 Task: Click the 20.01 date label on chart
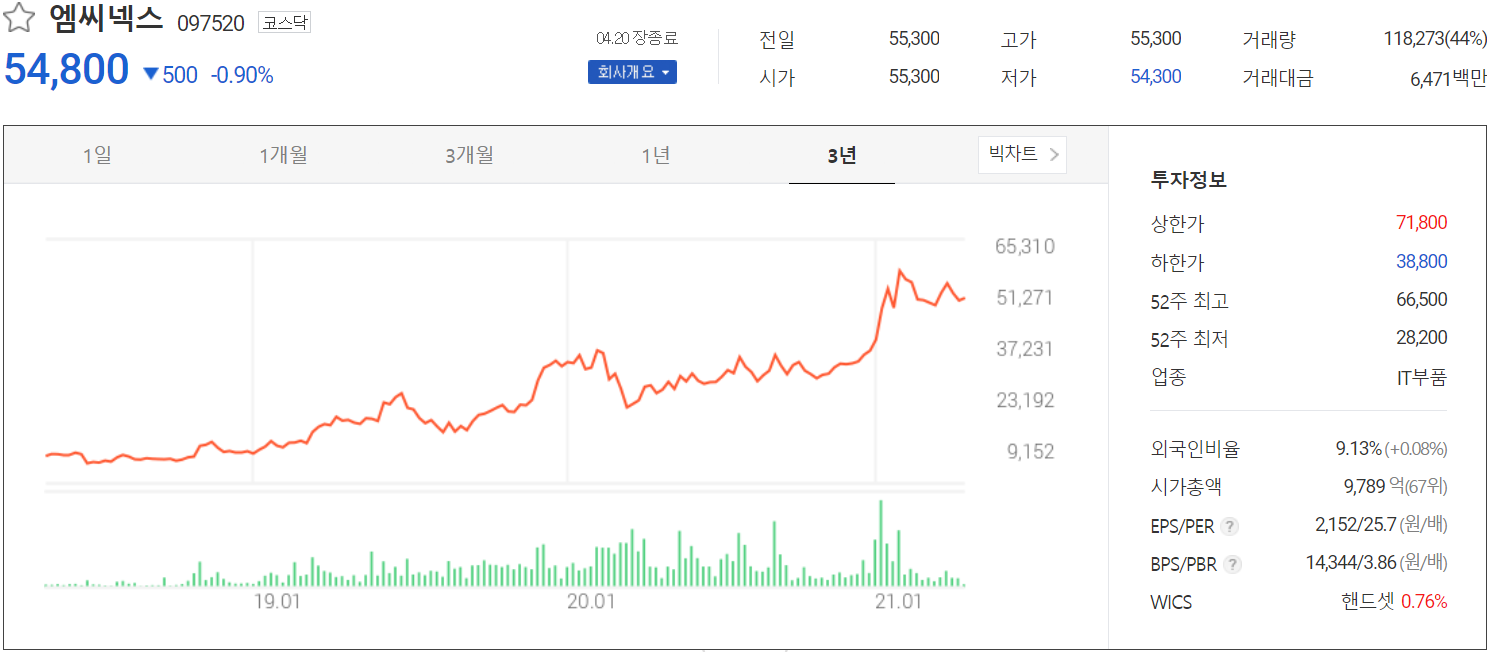coord(590,601)
